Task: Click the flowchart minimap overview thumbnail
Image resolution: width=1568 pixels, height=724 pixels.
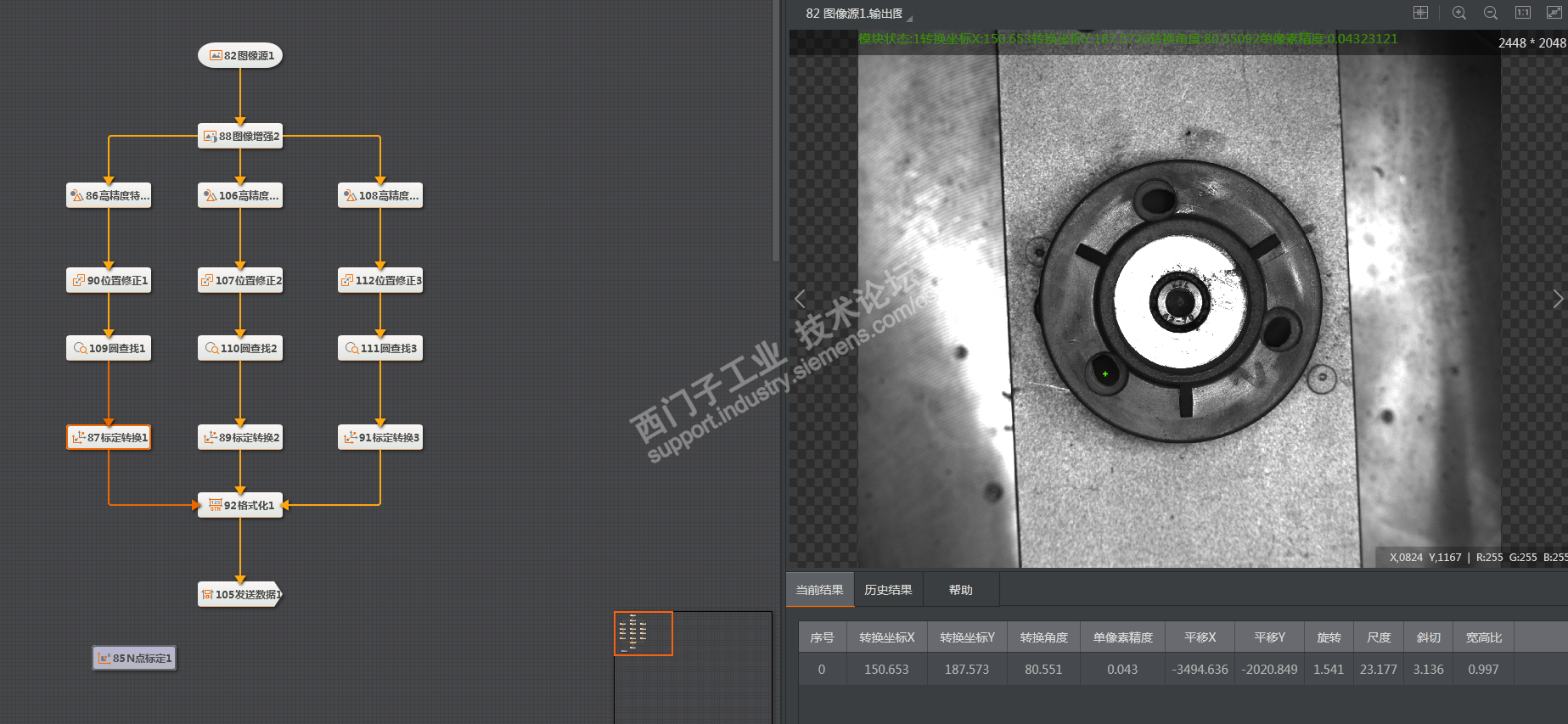Action: point(693,667)
